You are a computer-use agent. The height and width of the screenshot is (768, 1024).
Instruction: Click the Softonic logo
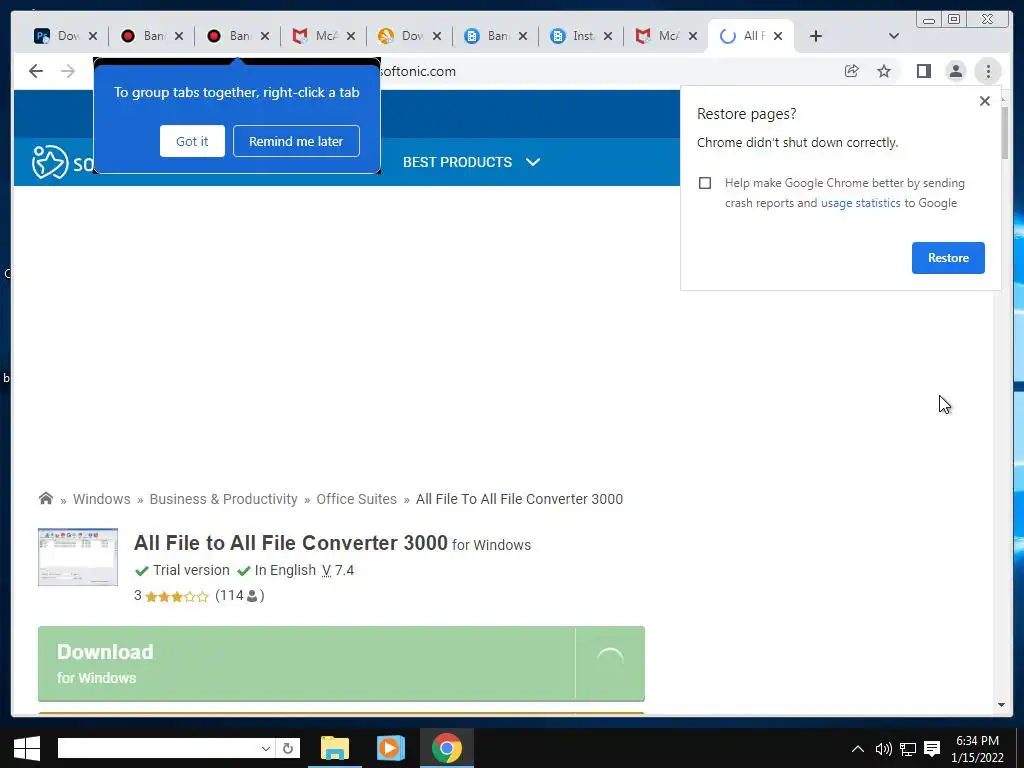(63, 162)
